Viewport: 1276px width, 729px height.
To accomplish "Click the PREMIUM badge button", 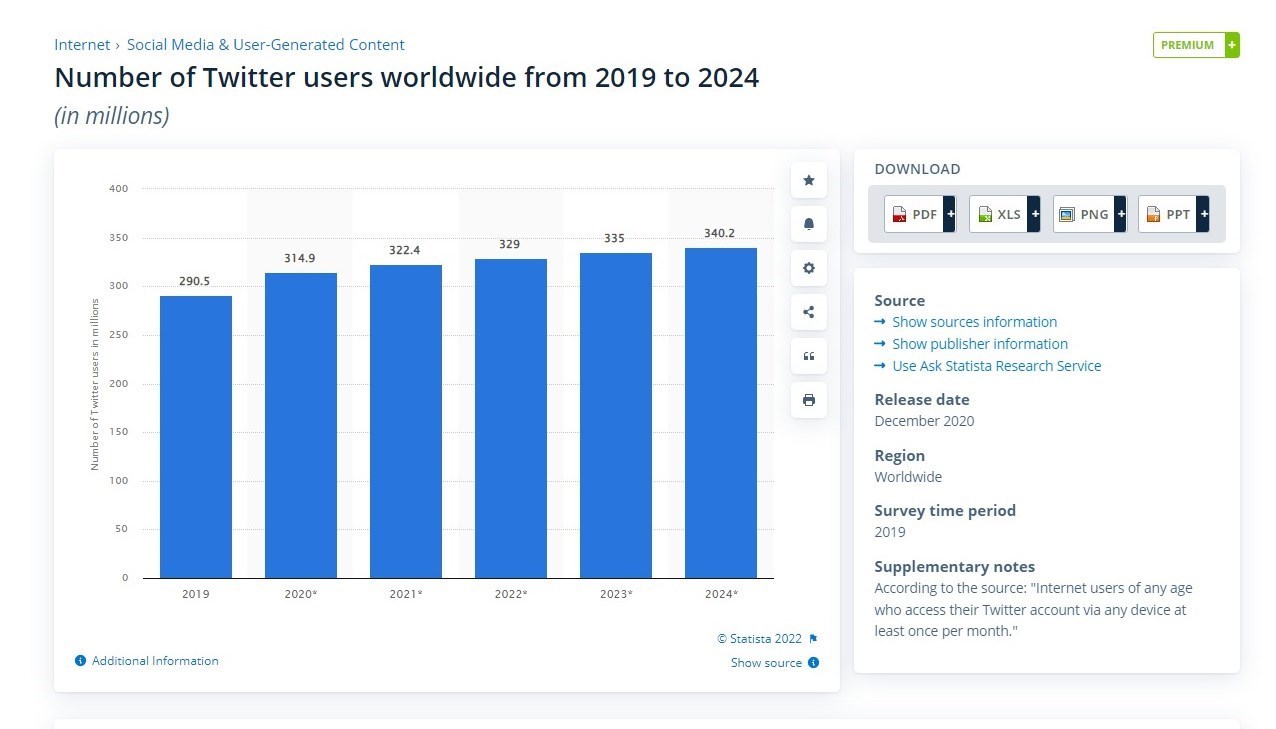I will [x=1195, y=45].
